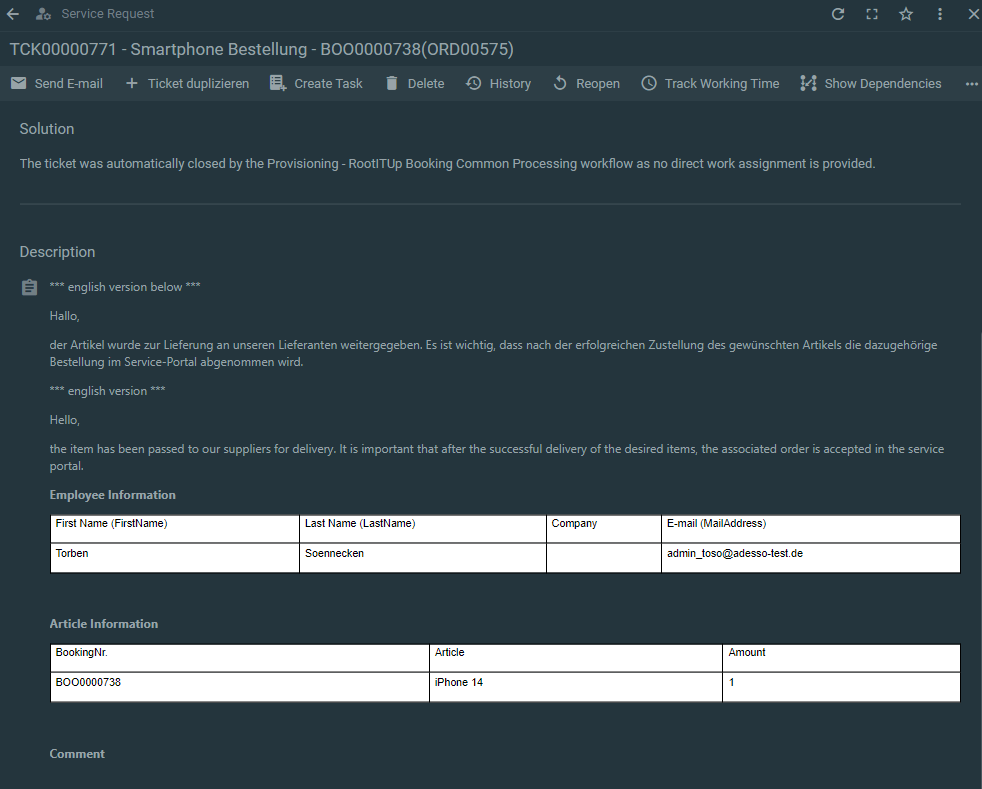Click ticket title TCK00000771 Smartphone Bestellung

[x=261, y=49]
